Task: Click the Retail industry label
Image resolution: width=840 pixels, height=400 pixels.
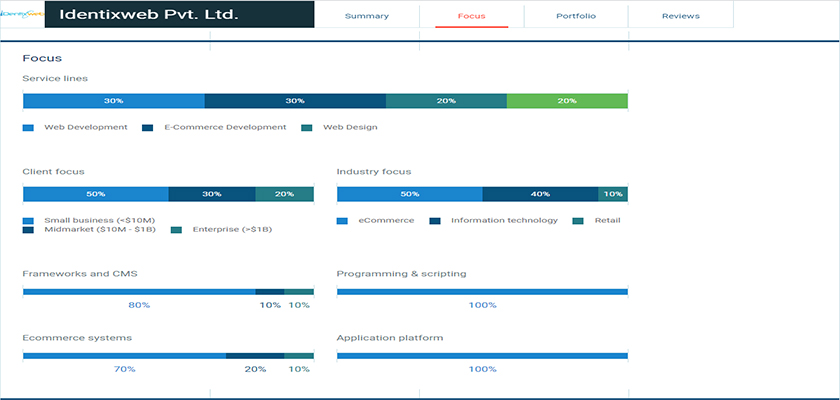Action: click(x=608, y=220)
